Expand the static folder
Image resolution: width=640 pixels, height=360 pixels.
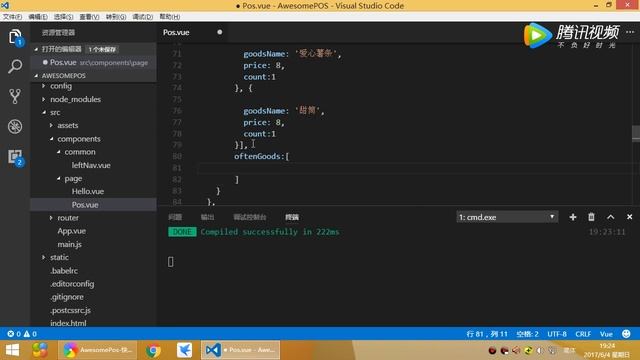tap(44, 257)
